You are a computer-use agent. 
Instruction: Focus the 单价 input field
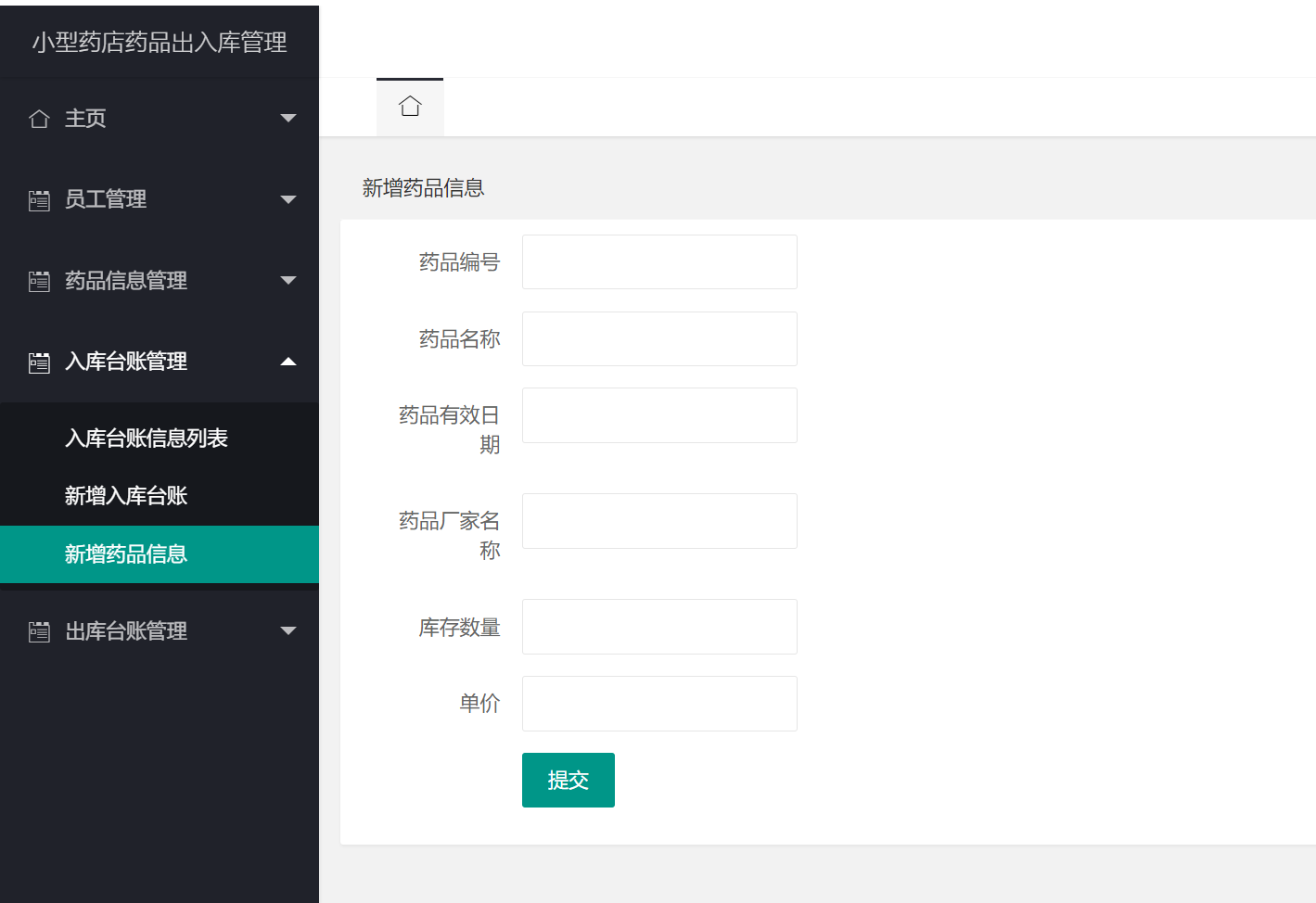(x=659, y=704)
